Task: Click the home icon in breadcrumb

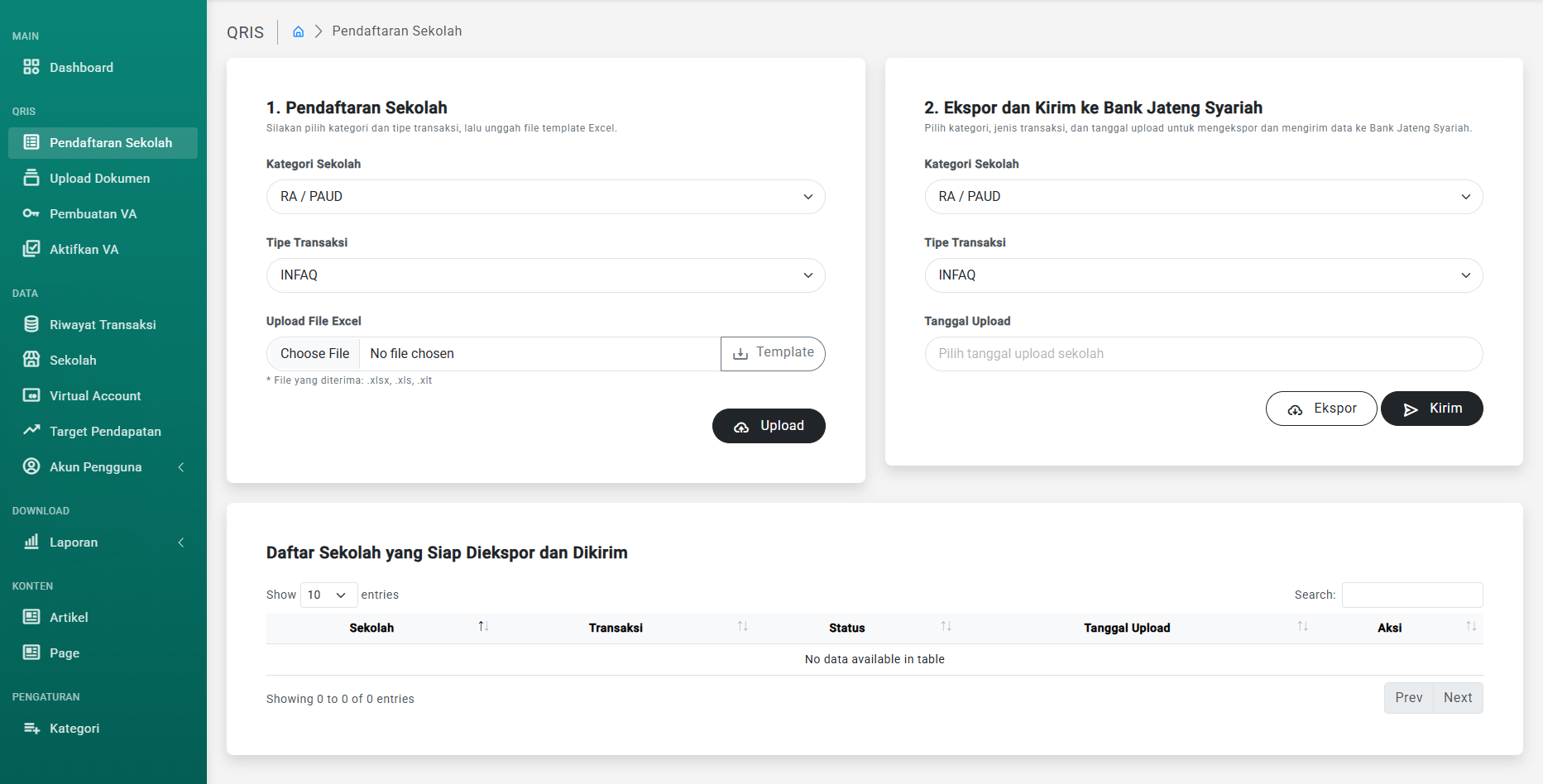Action: tap(299, 31)
